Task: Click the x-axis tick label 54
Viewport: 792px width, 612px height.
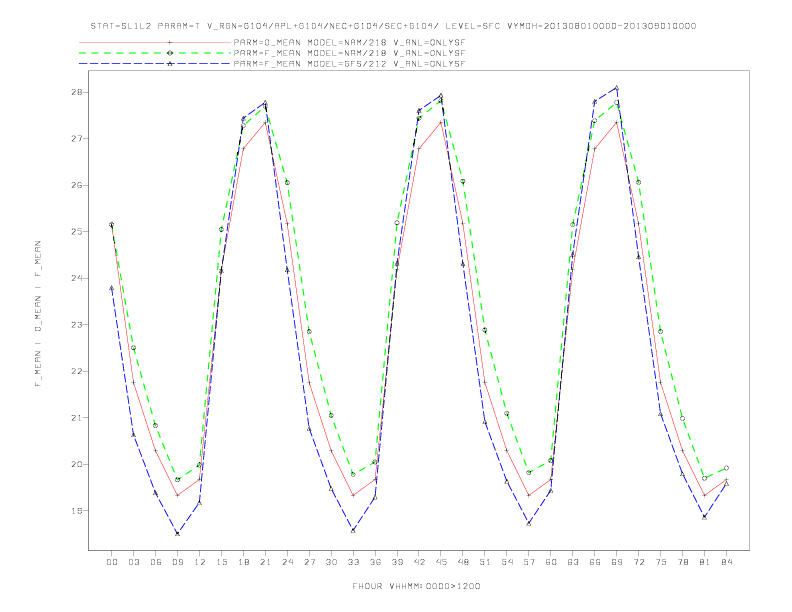Action: click(507, 562)
